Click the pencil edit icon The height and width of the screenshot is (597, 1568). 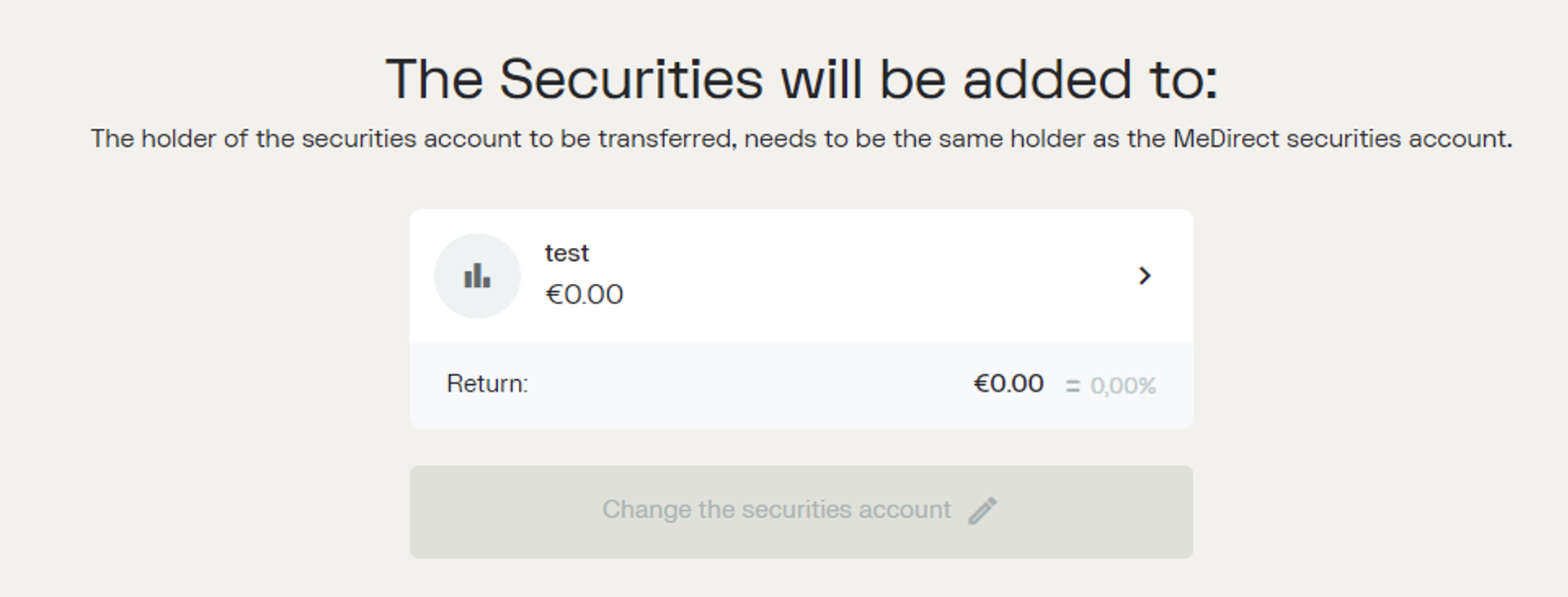pos(983,511)
